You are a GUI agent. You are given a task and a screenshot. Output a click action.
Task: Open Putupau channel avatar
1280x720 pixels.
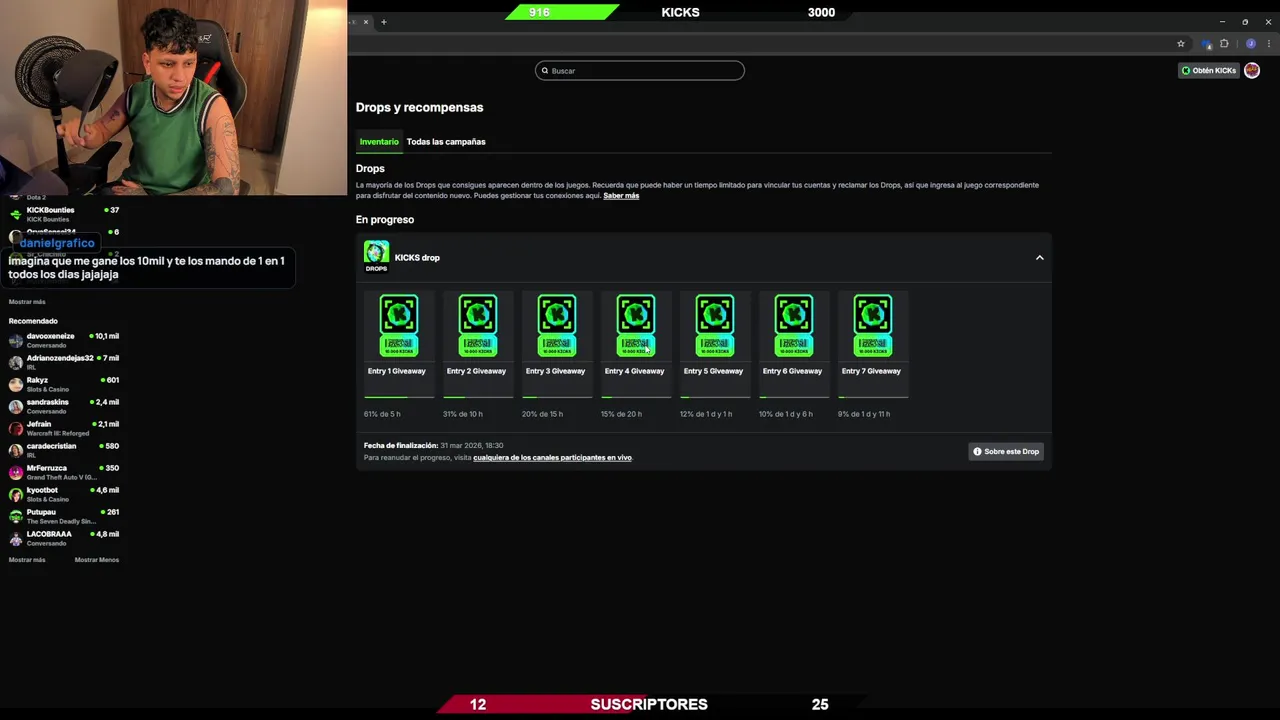(16, 516)
